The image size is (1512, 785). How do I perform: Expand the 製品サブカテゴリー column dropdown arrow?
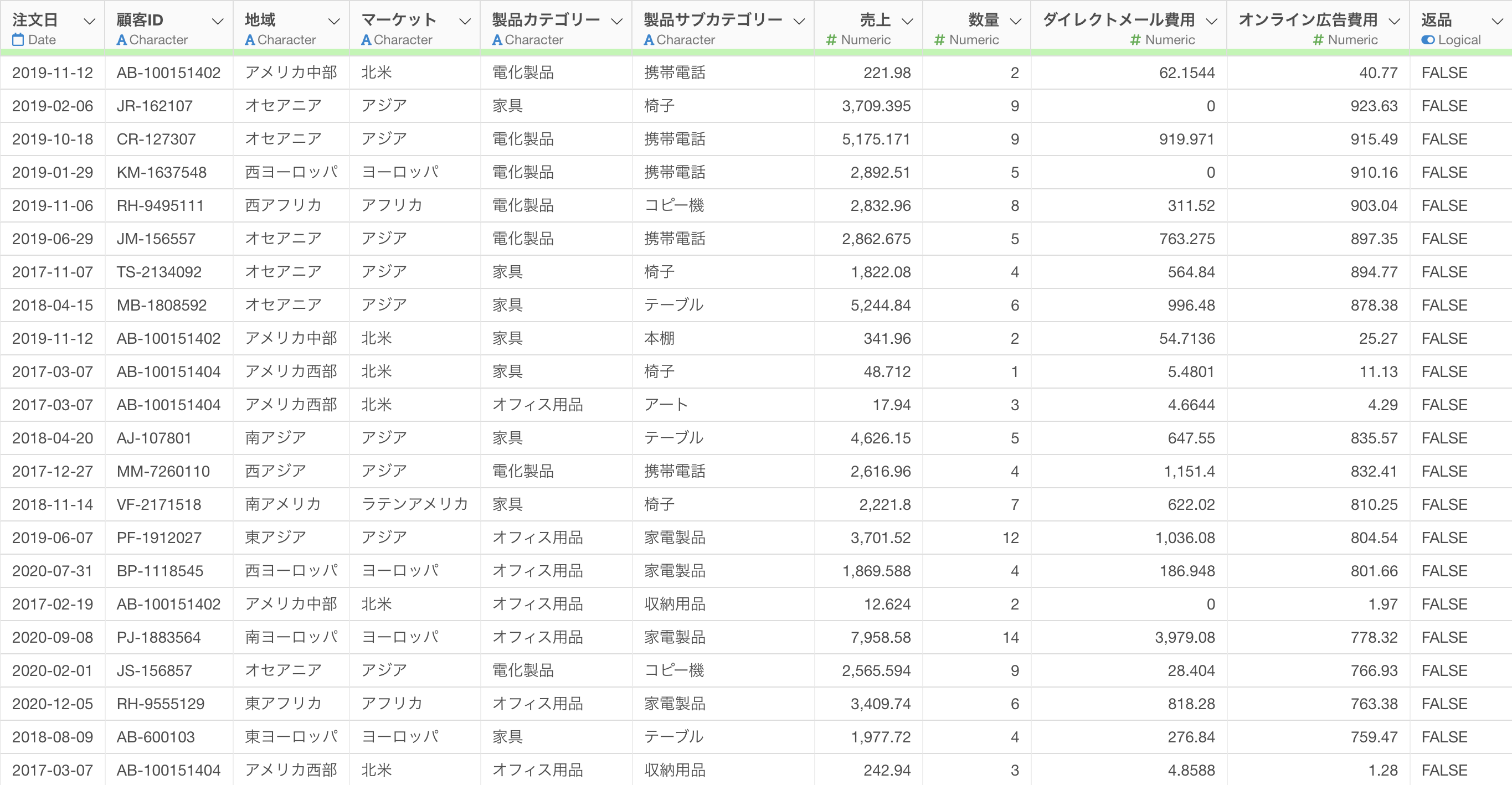pyautogui.click(x=798, y=22)
